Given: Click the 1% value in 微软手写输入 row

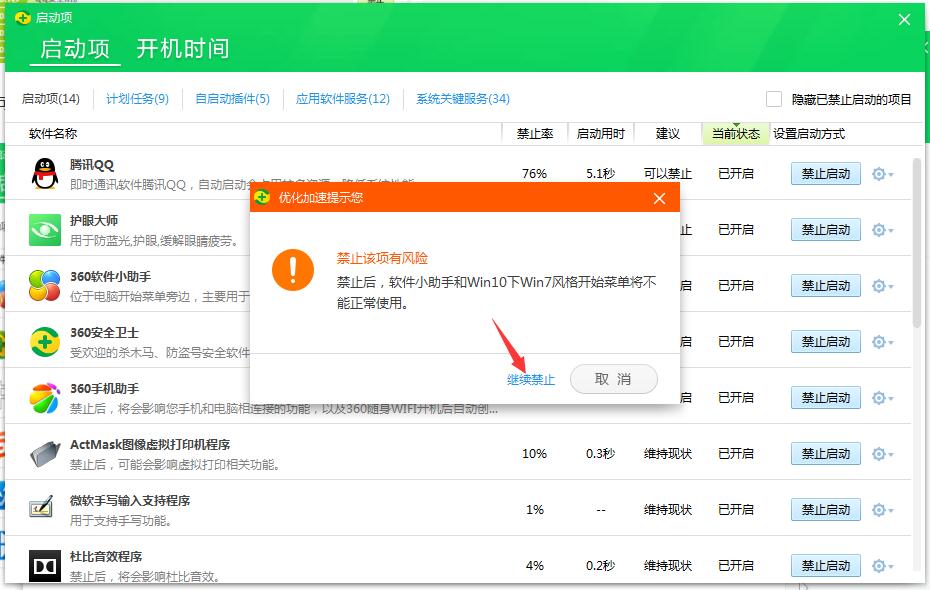Looking at the screenshot, I should pos(535,510).
